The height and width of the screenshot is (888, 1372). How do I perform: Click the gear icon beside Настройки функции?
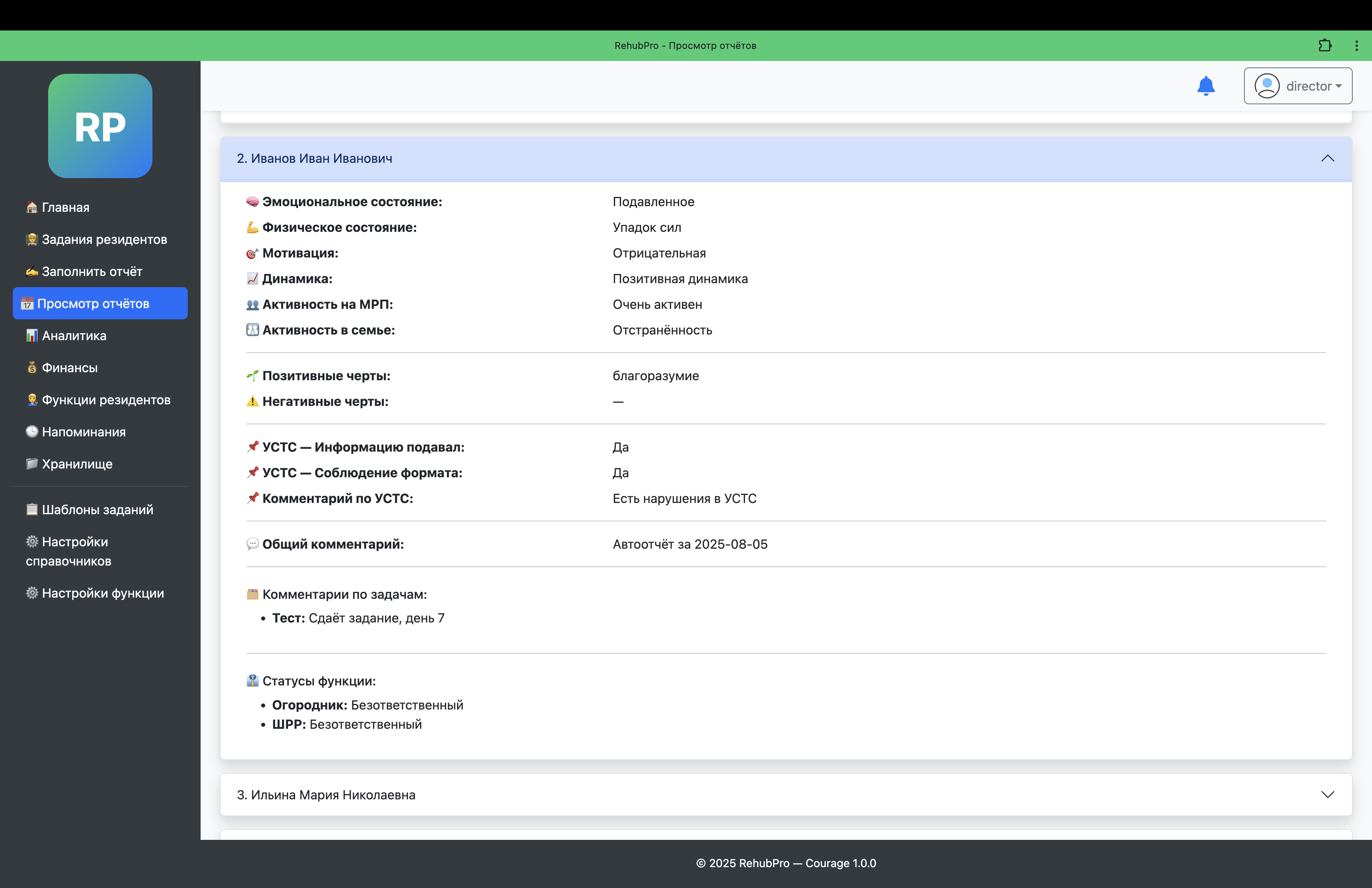point(32,593)
